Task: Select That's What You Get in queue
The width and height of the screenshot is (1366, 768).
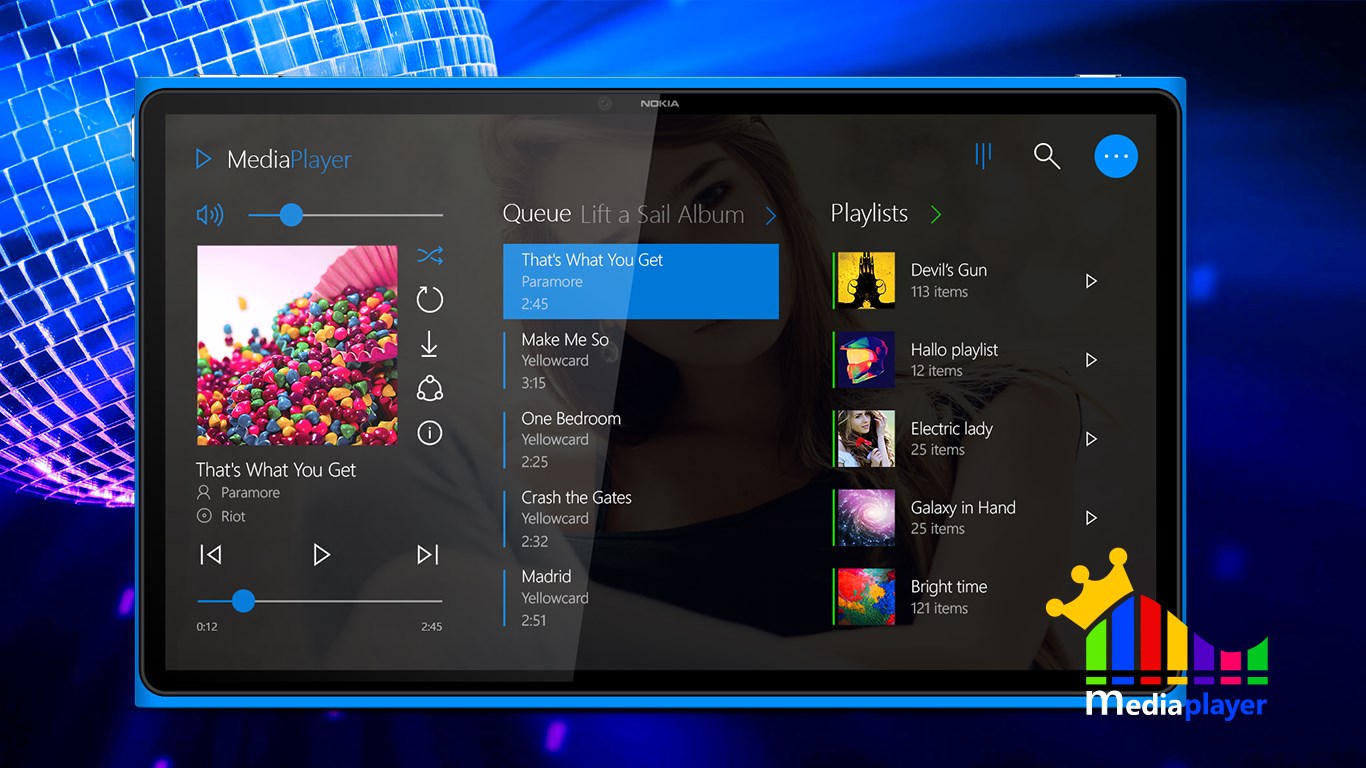Action: (641, 281)
